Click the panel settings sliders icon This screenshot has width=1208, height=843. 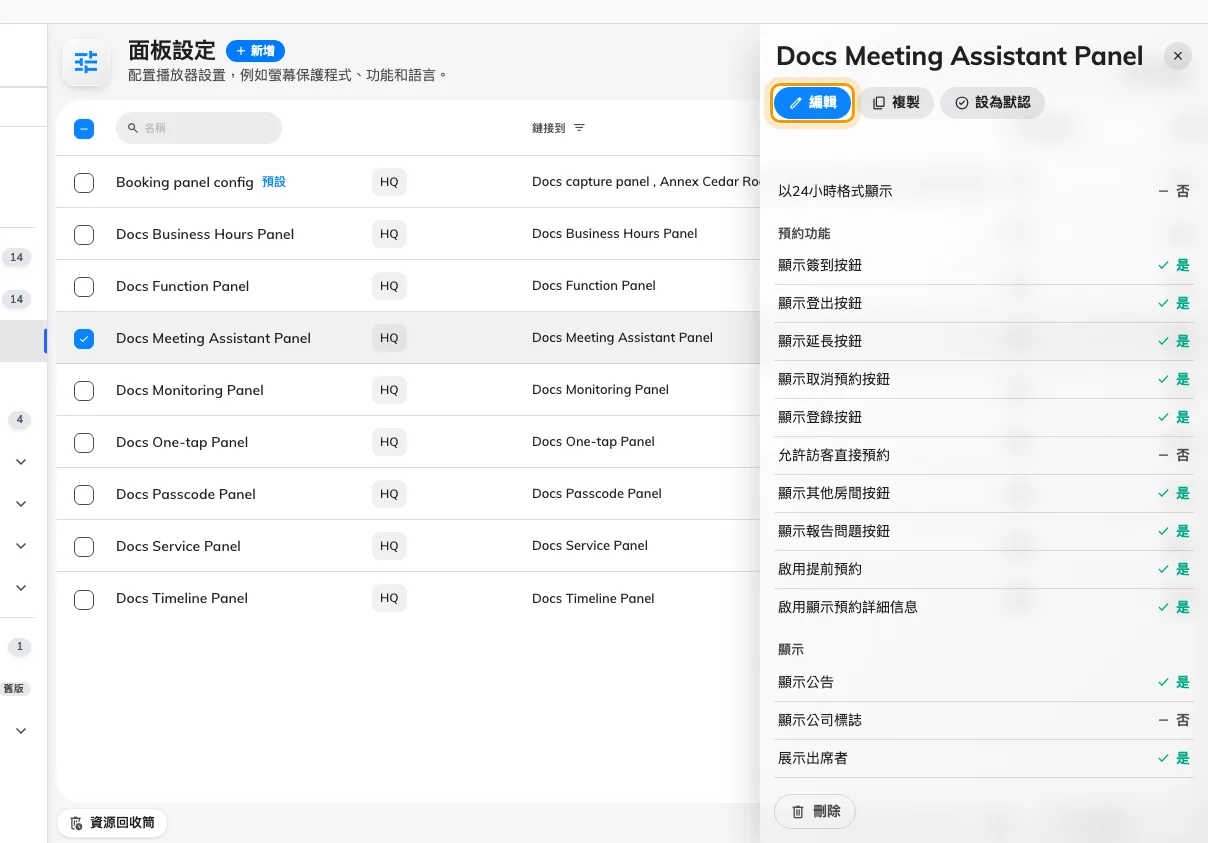(x=87, y=62)
